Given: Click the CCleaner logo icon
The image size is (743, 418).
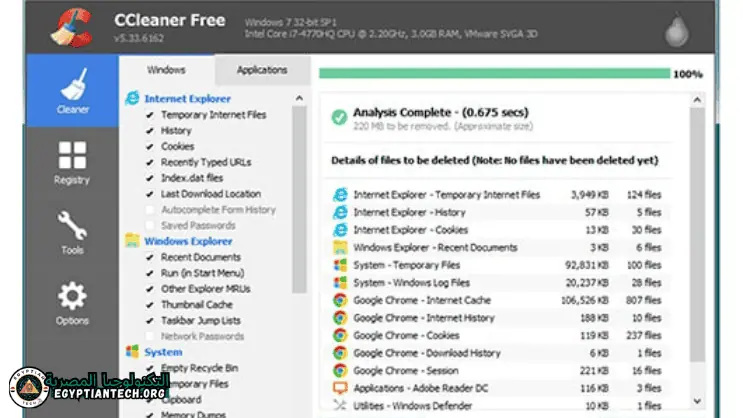Looking at the screenshot, I should click(x=72, y=27).
